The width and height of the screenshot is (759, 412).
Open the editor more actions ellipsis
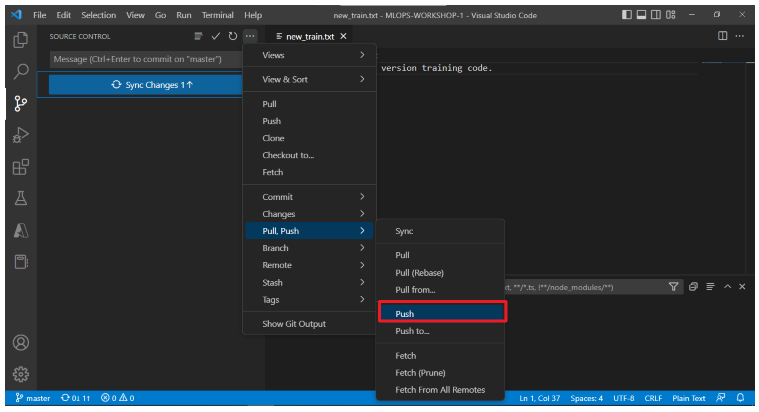[740, 36]
